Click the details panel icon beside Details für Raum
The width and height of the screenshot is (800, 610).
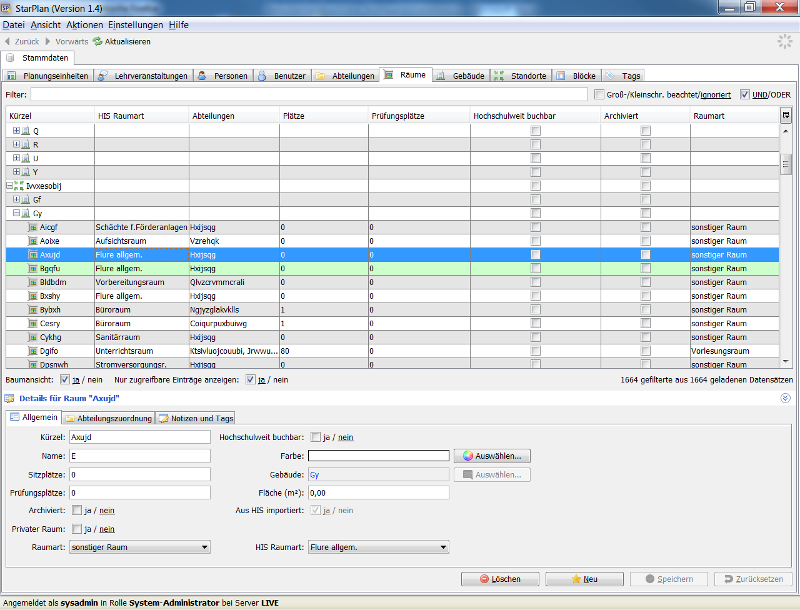pos(9,398)
